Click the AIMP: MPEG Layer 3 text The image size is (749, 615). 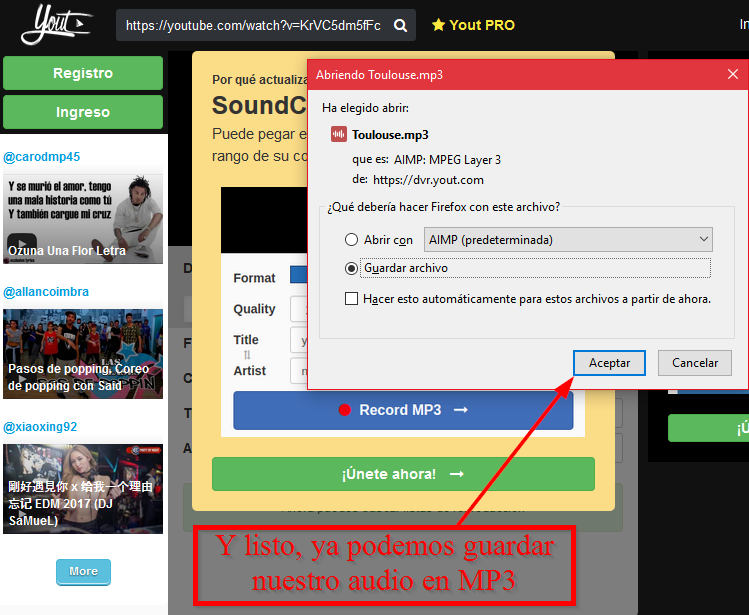[447, 160]
